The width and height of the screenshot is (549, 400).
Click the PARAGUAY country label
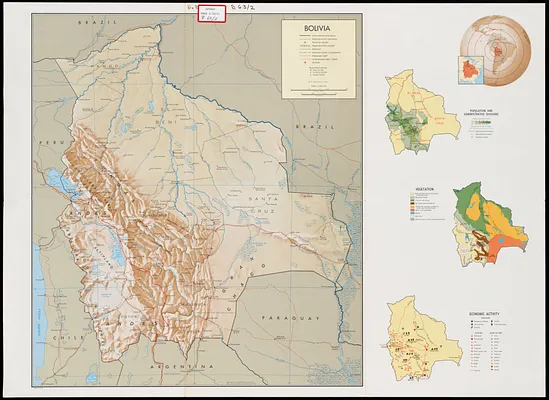point(291,318)
